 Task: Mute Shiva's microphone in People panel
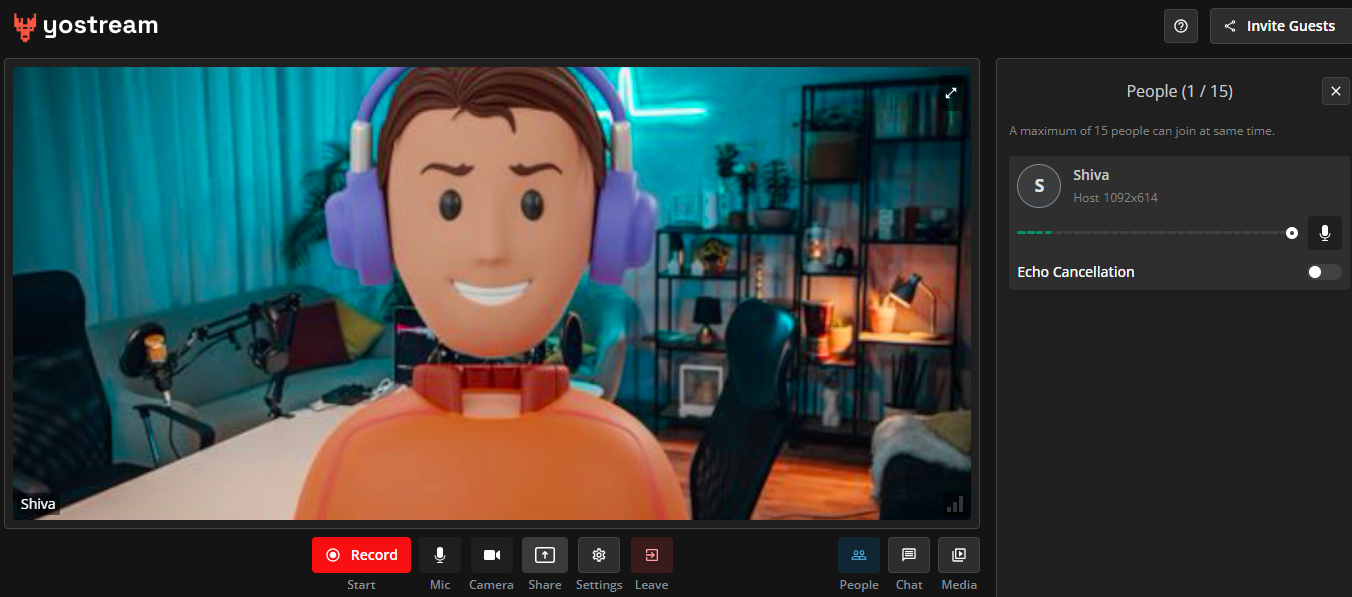point(1324,233)
